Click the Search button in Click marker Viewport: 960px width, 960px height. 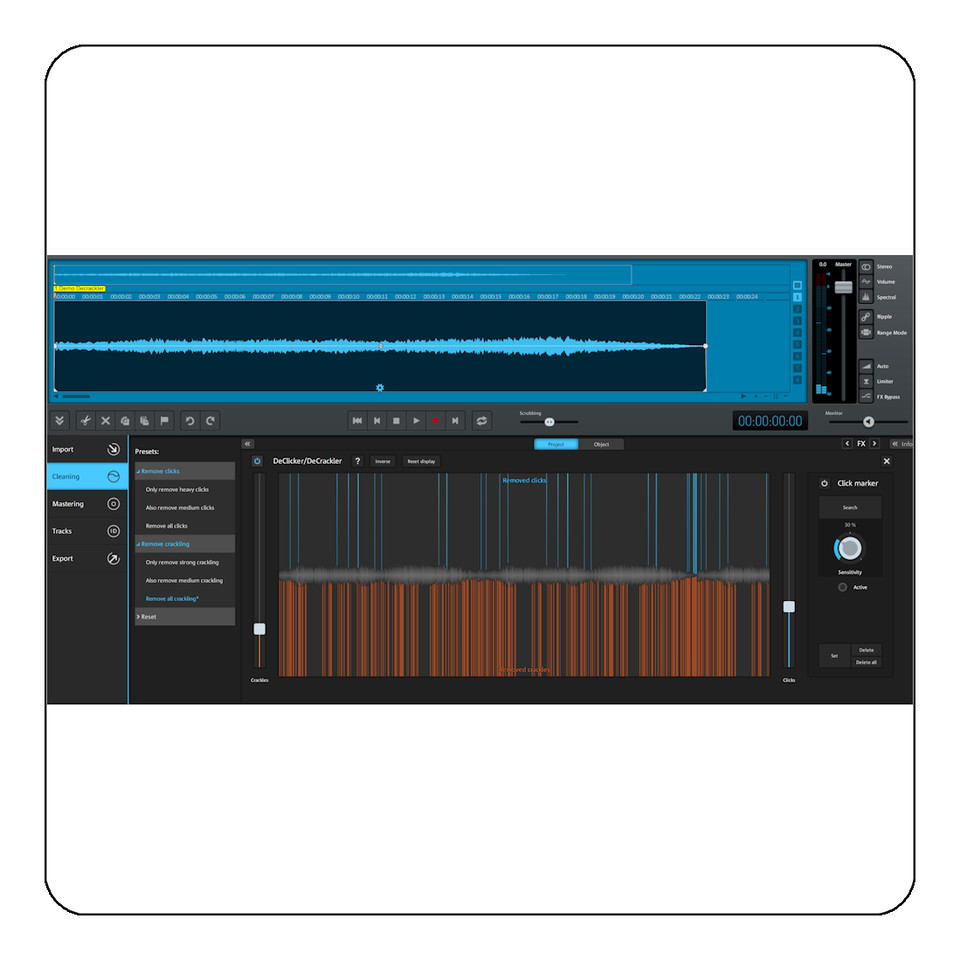(x=850, y=508)
